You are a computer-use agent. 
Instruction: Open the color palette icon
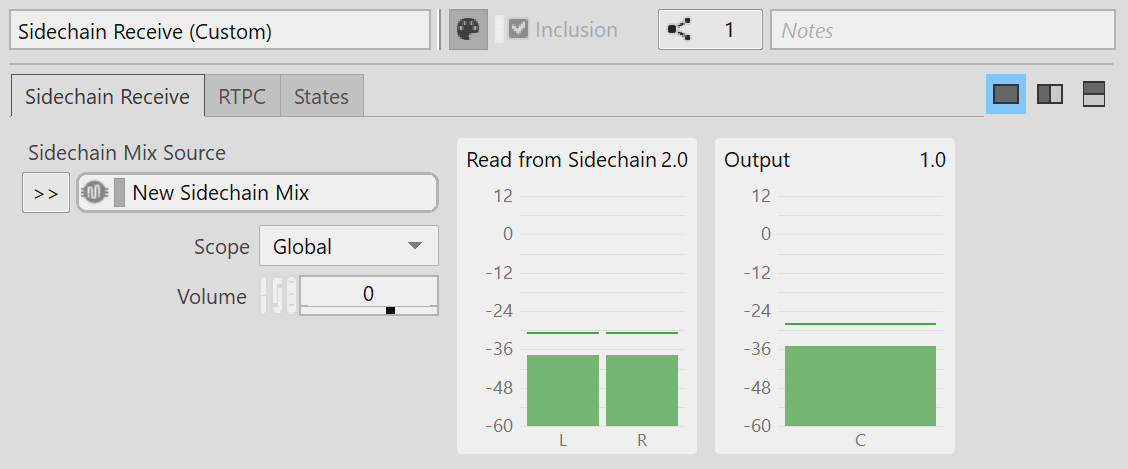pos(461,30)
